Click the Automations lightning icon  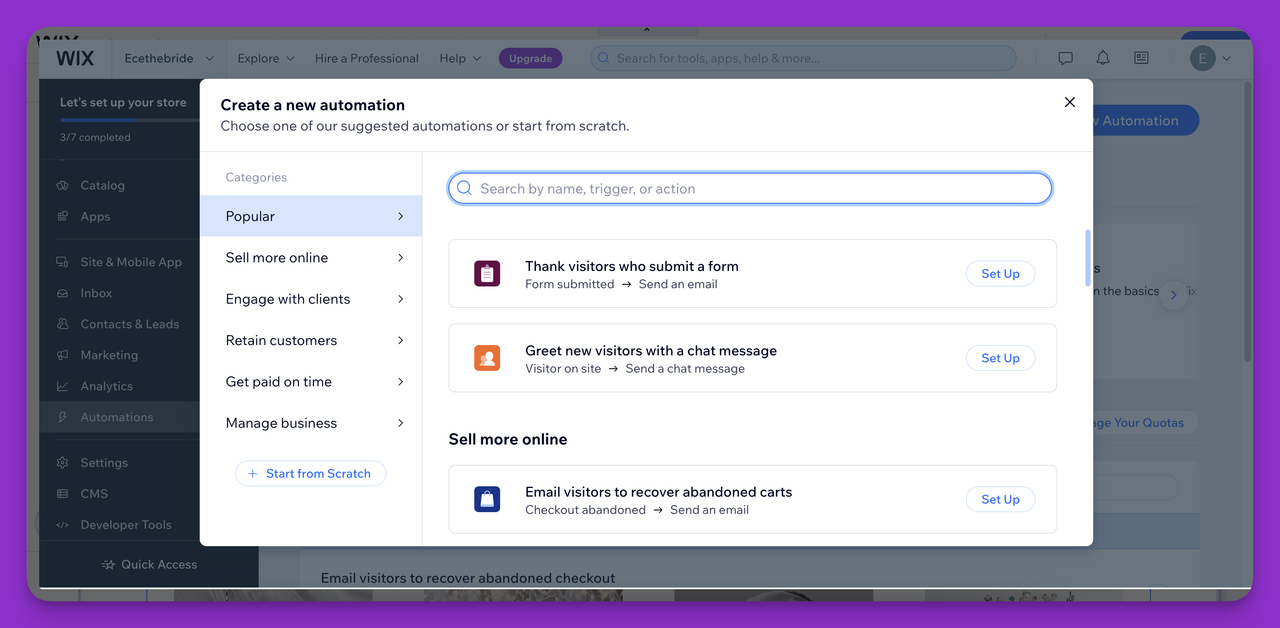(62, 417)
